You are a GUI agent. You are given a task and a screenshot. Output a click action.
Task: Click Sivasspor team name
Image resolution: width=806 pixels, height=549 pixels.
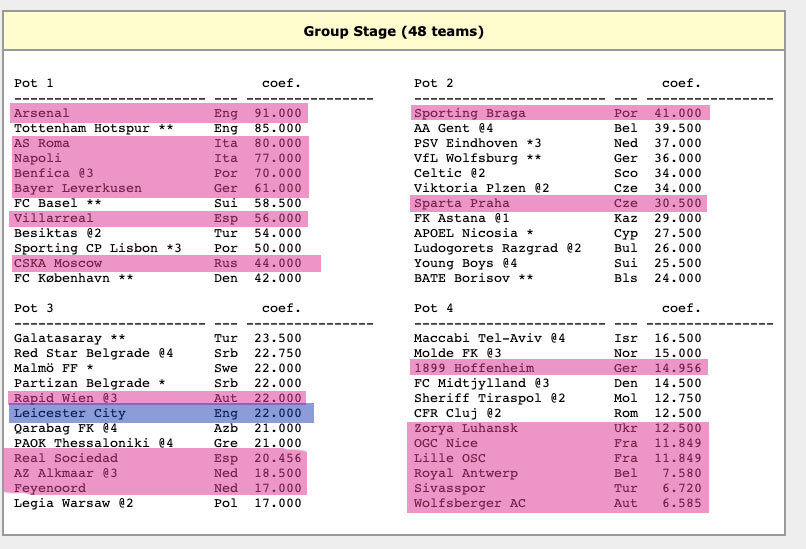pyautogui.click(x=449, y=488)
